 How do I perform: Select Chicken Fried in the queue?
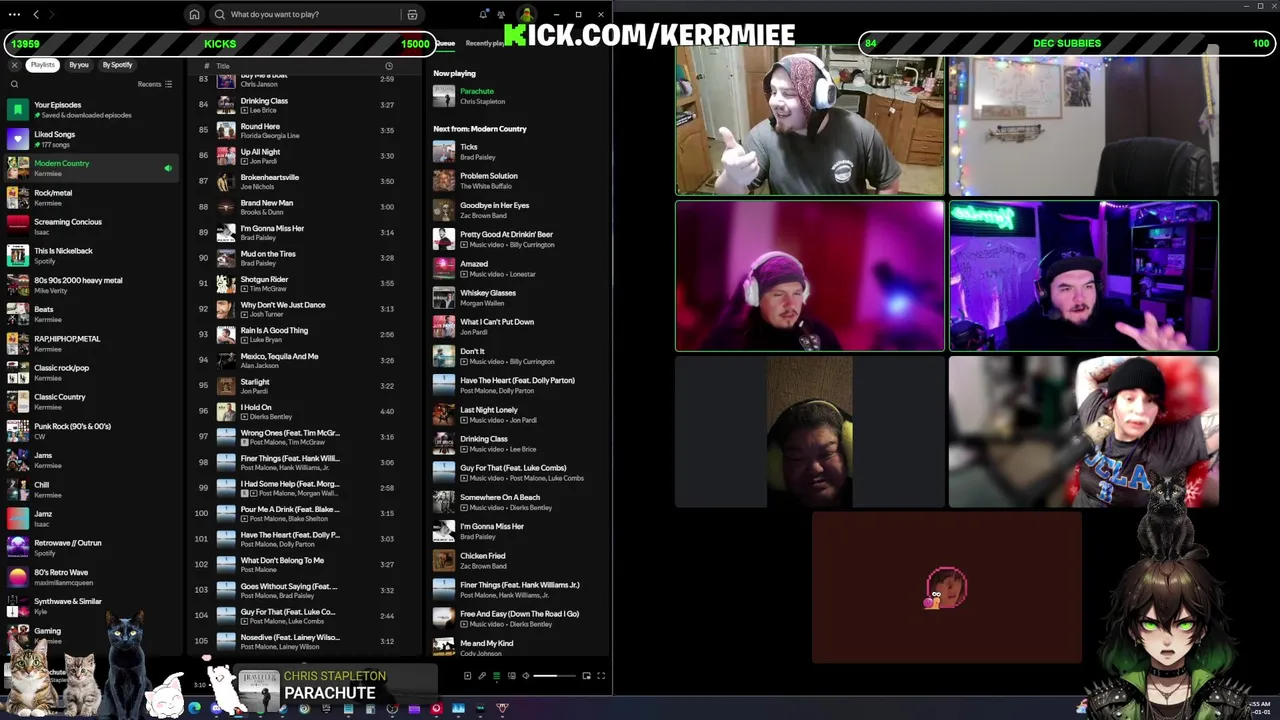click(x=518, y=560)
